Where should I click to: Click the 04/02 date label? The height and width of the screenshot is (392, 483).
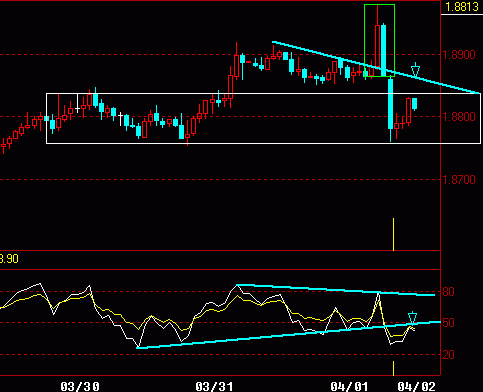tap(417, 386)
